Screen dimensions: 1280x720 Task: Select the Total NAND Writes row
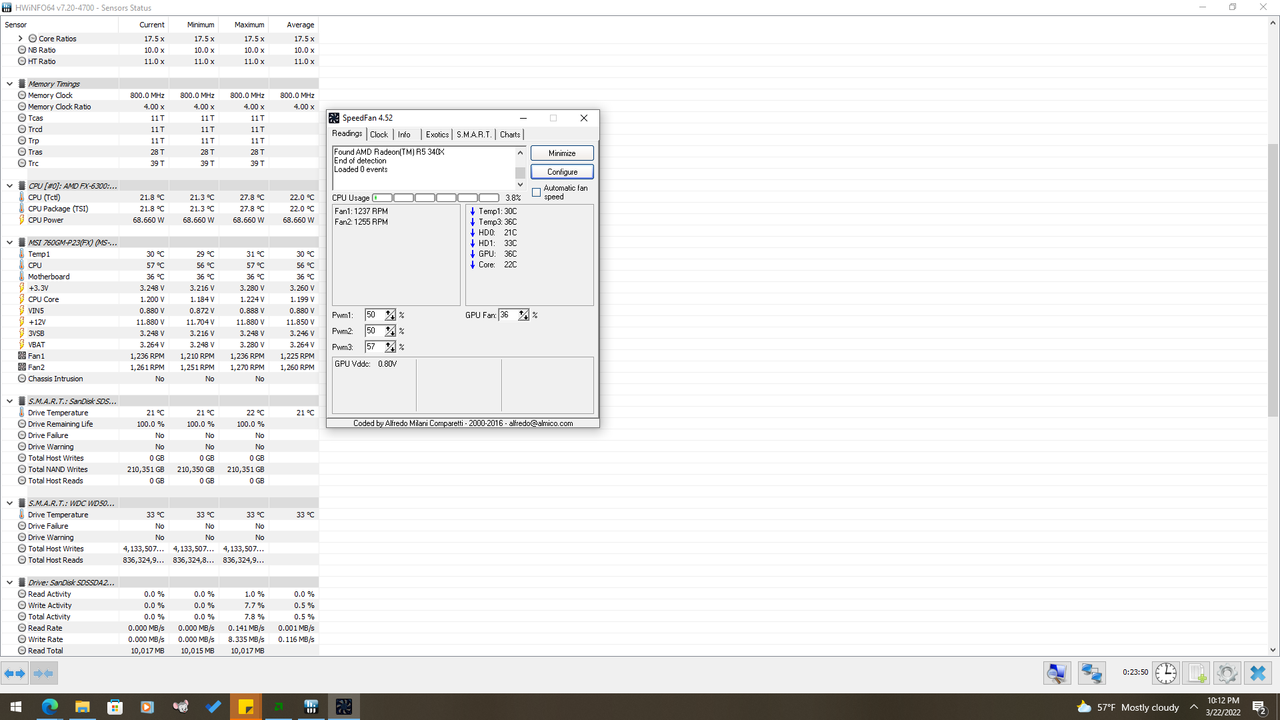159,469
